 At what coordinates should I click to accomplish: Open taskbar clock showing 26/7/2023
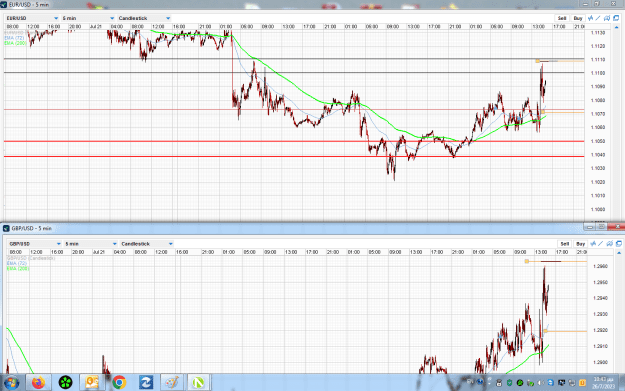(x=603, y=383)
